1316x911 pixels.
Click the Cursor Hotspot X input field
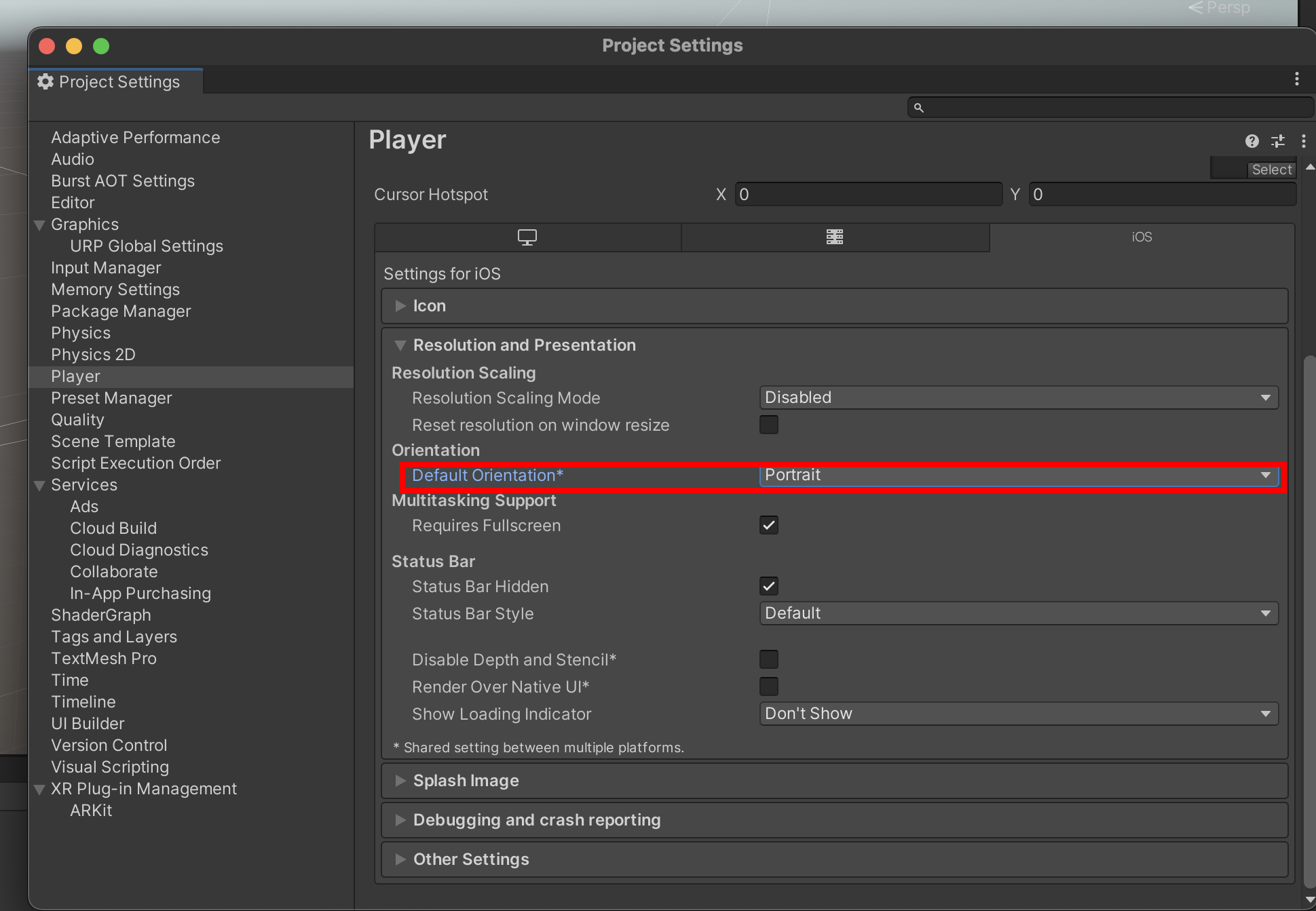(x=867, y=195)
